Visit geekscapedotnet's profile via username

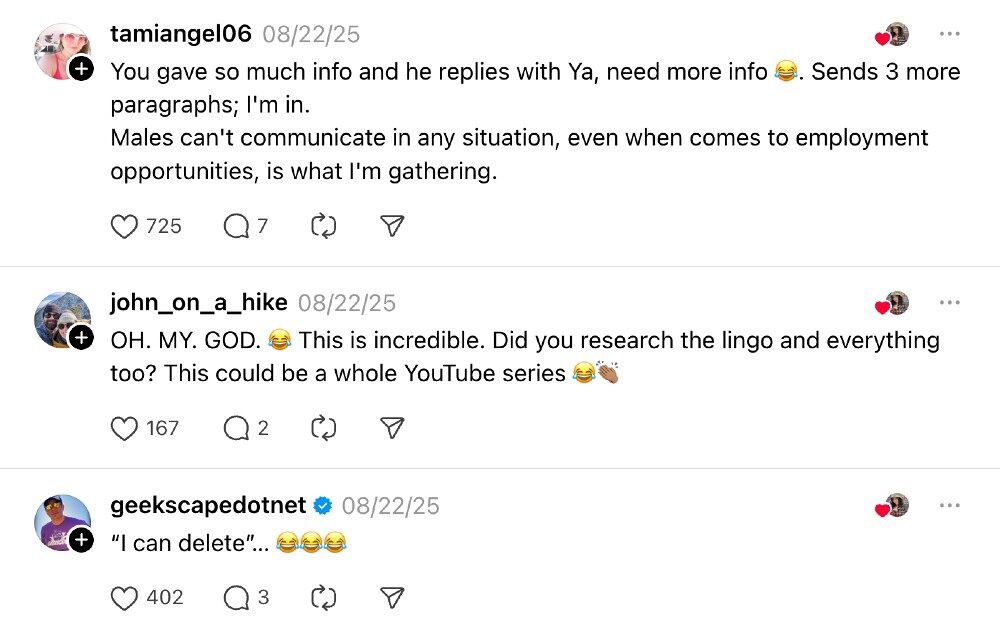coord(208,506)
